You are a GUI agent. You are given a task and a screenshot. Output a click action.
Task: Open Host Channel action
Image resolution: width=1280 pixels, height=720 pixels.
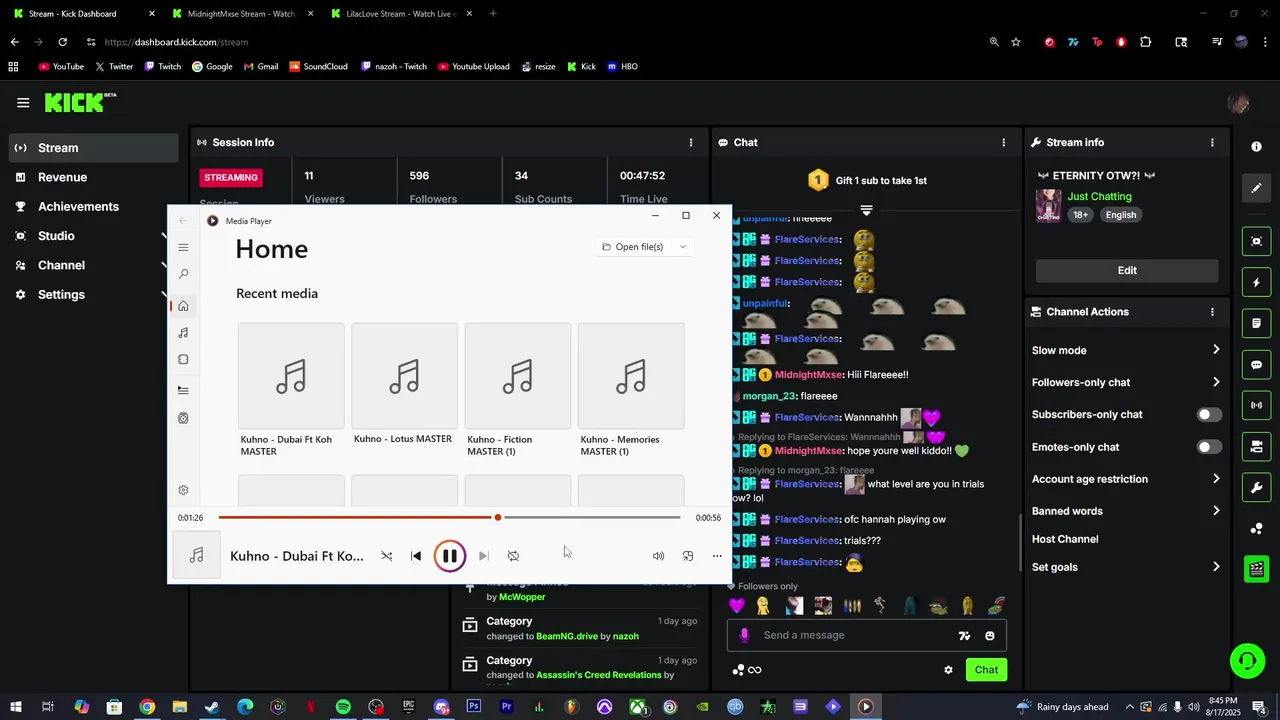point(1065,539)
